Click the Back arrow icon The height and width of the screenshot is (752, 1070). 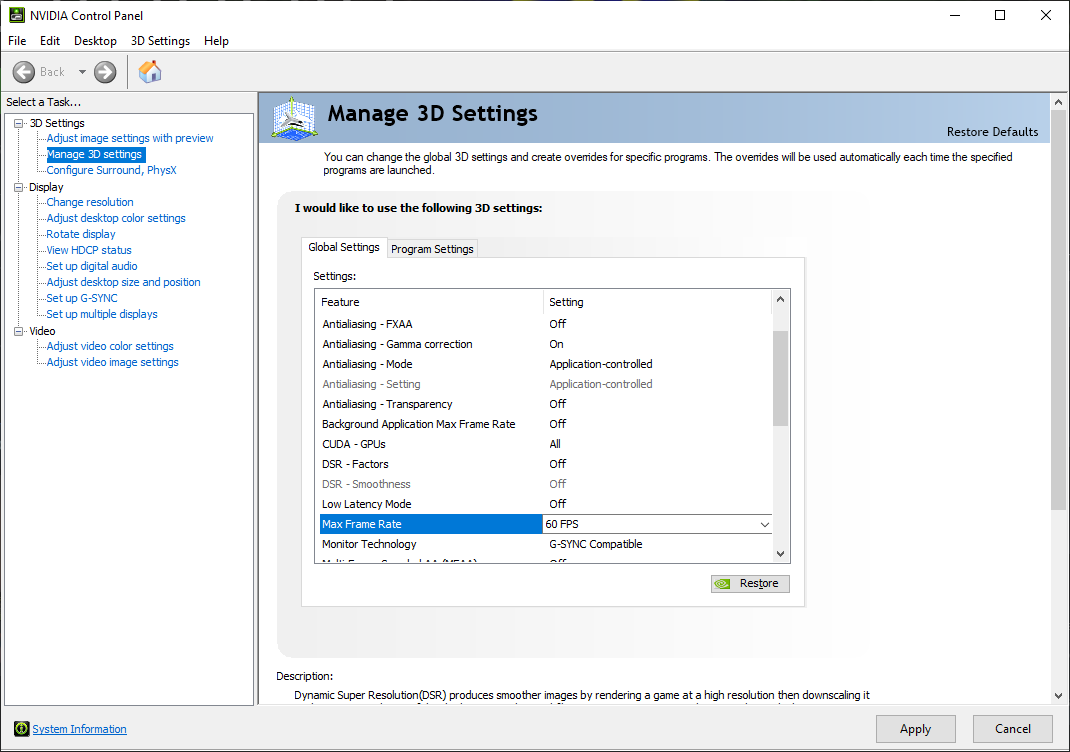tap(24, 72)
